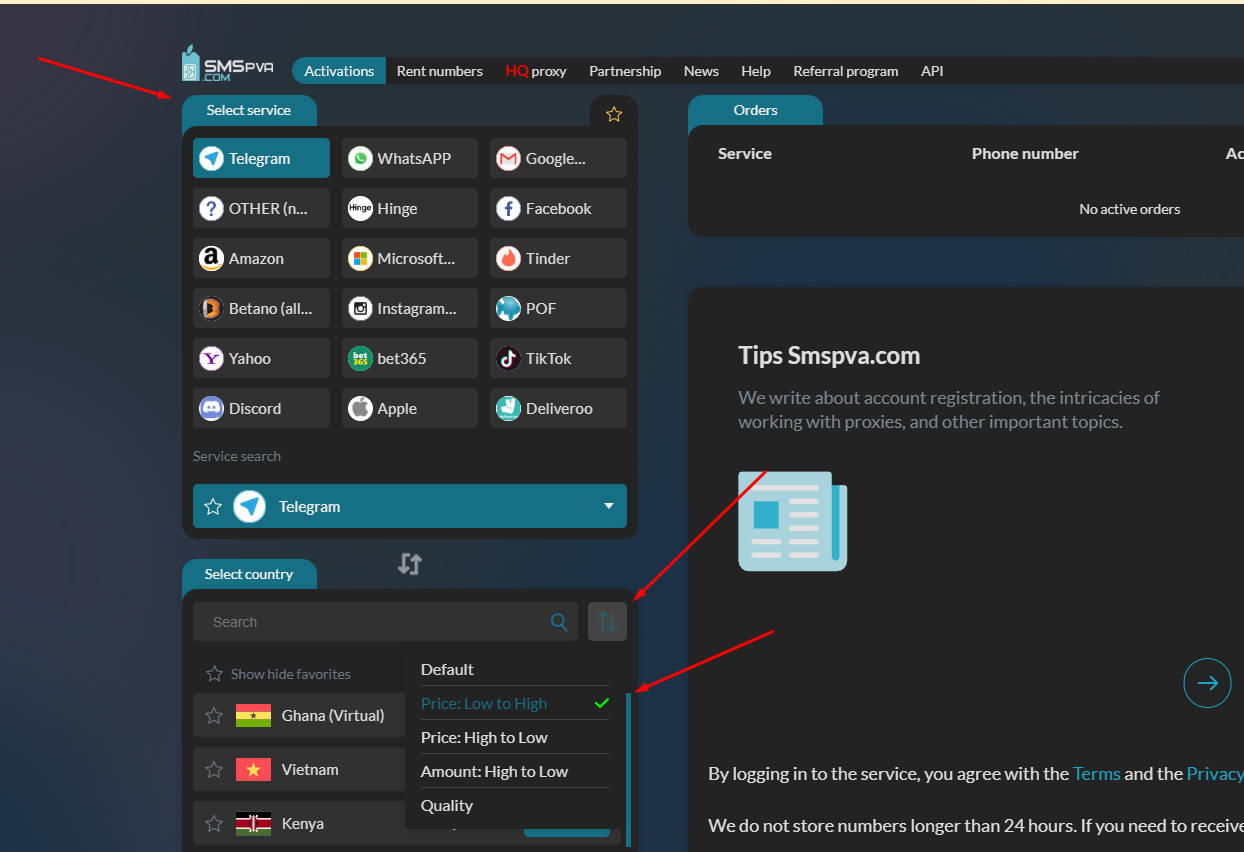The width and height of the screenshot is (1244, 852).
Task: Click the country Search input
Action: [385, 622]
